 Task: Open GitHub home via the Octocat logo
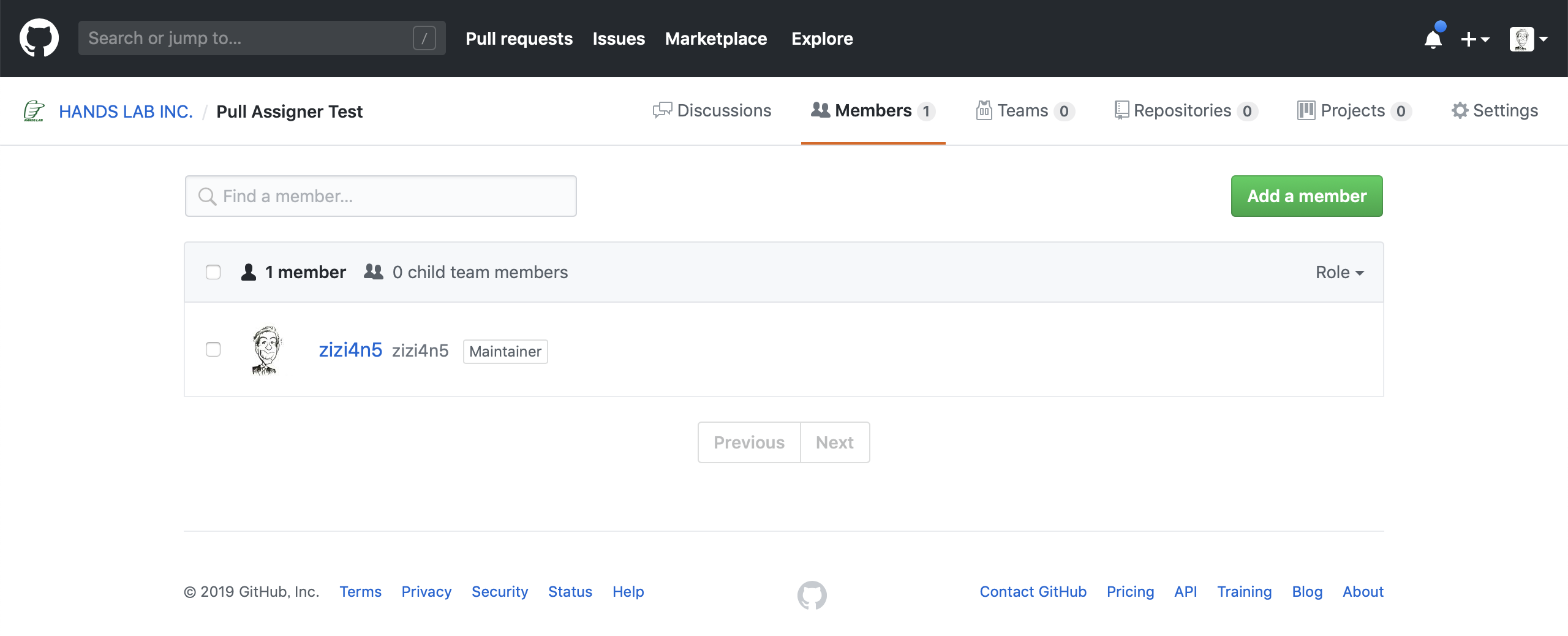39,38
